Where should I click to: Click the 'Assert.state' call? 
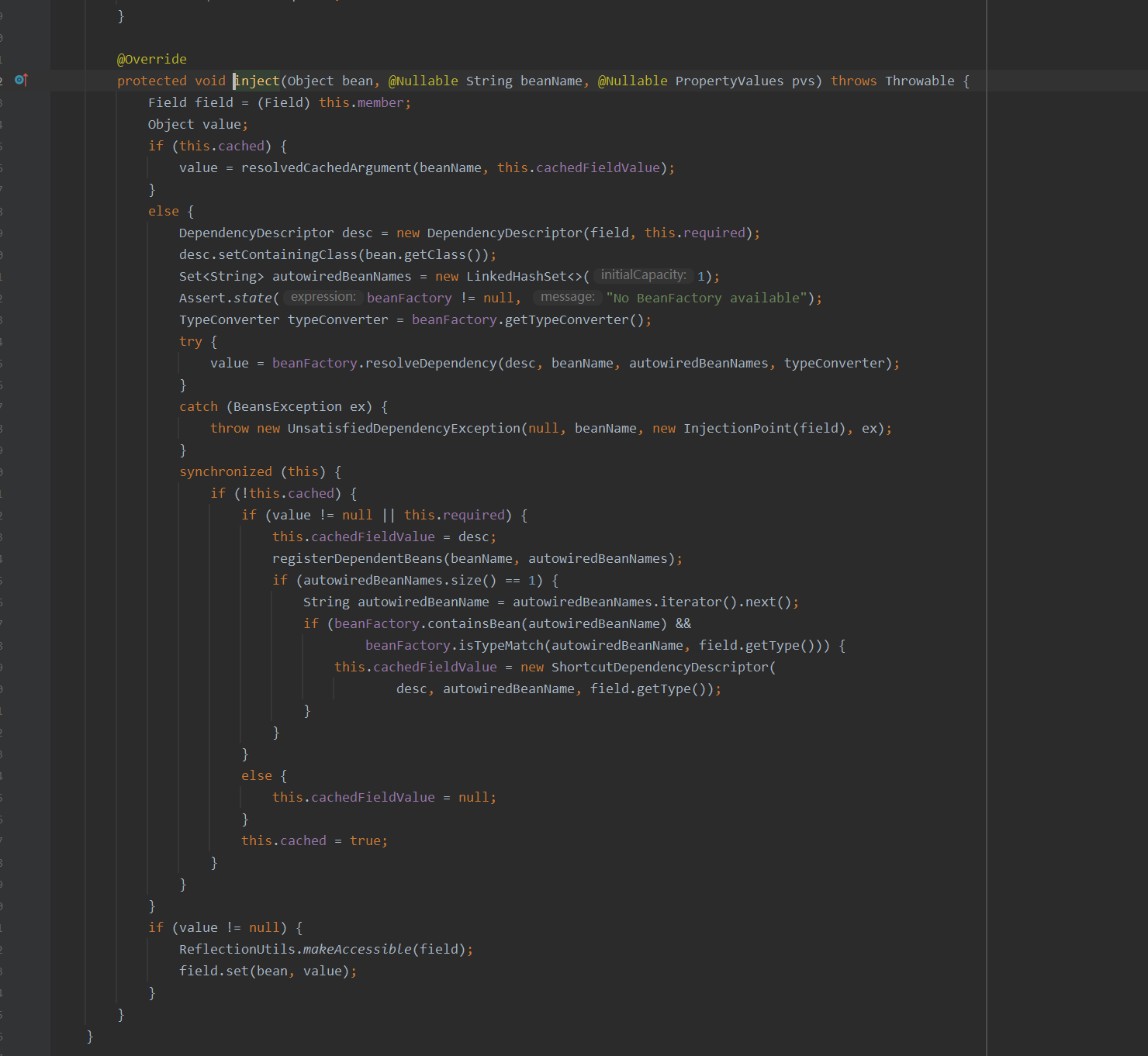tap(226, 298)
